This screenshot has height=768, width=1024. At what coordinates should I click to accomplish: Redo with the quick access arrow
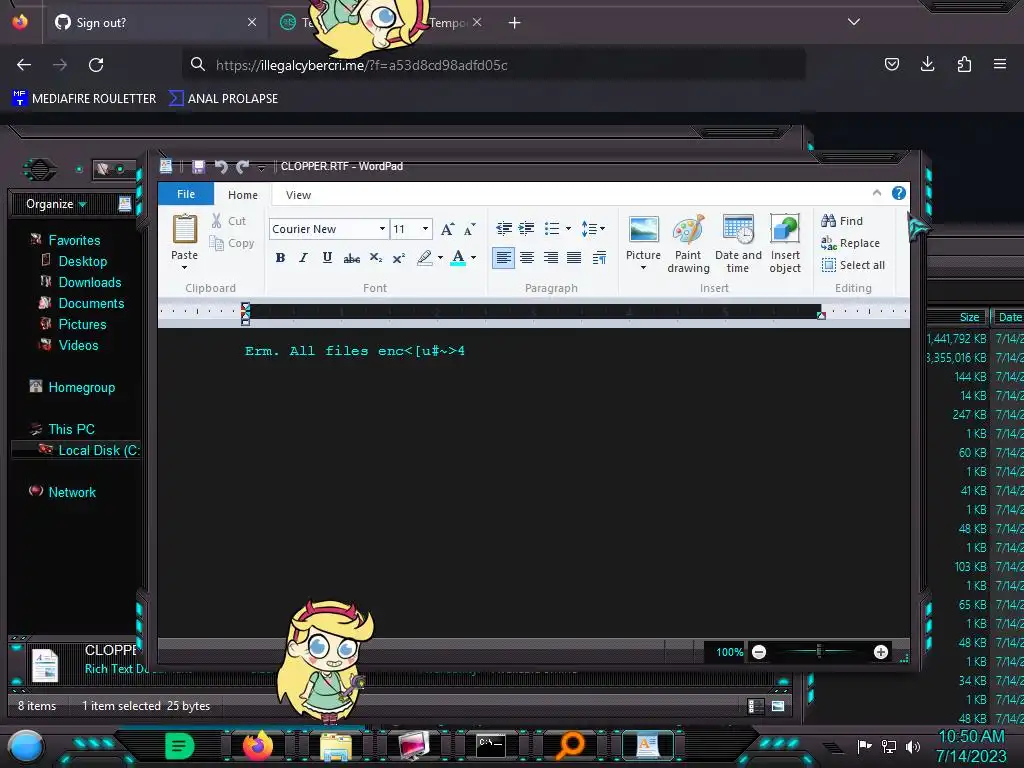(242, 167)
